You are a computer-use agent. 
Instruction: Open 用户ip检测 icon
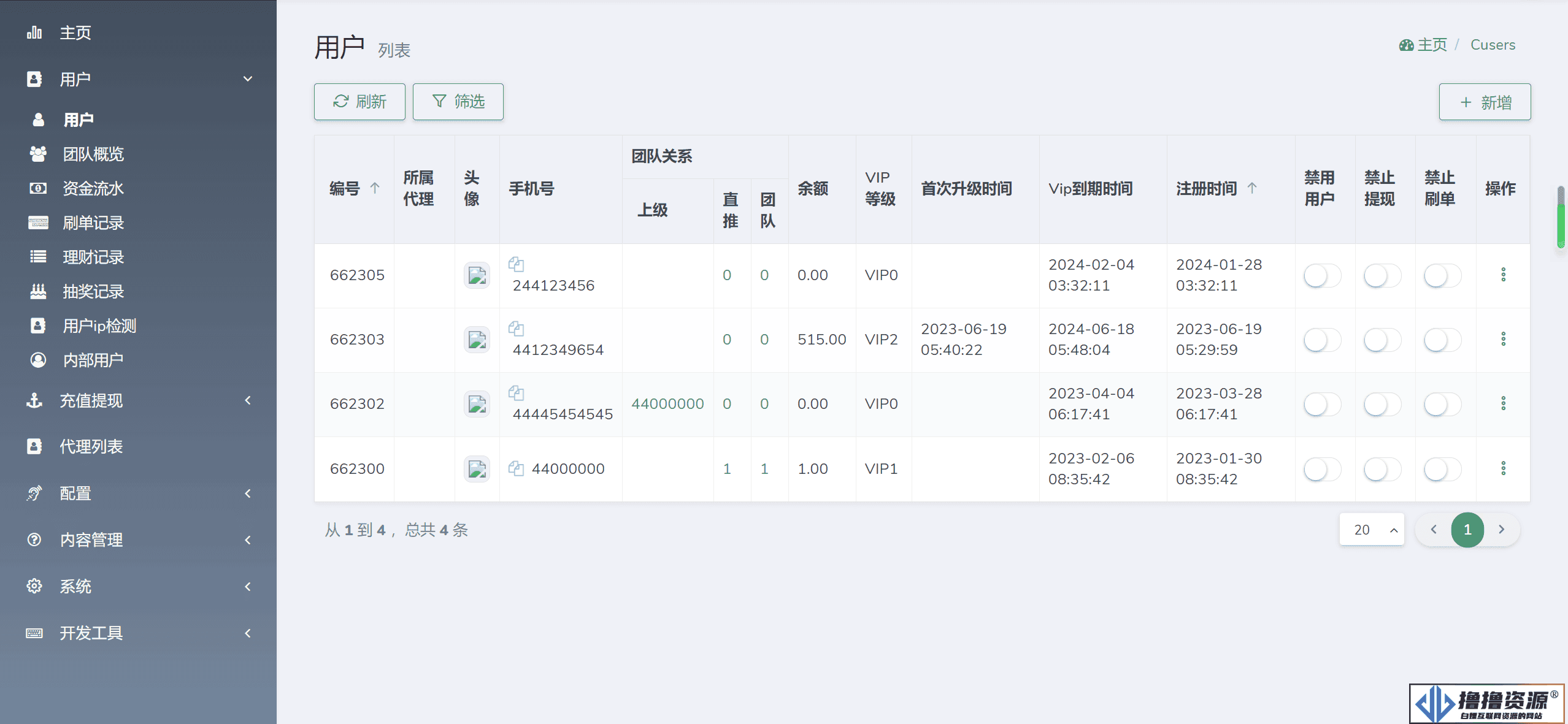click(x=38, y=326)
